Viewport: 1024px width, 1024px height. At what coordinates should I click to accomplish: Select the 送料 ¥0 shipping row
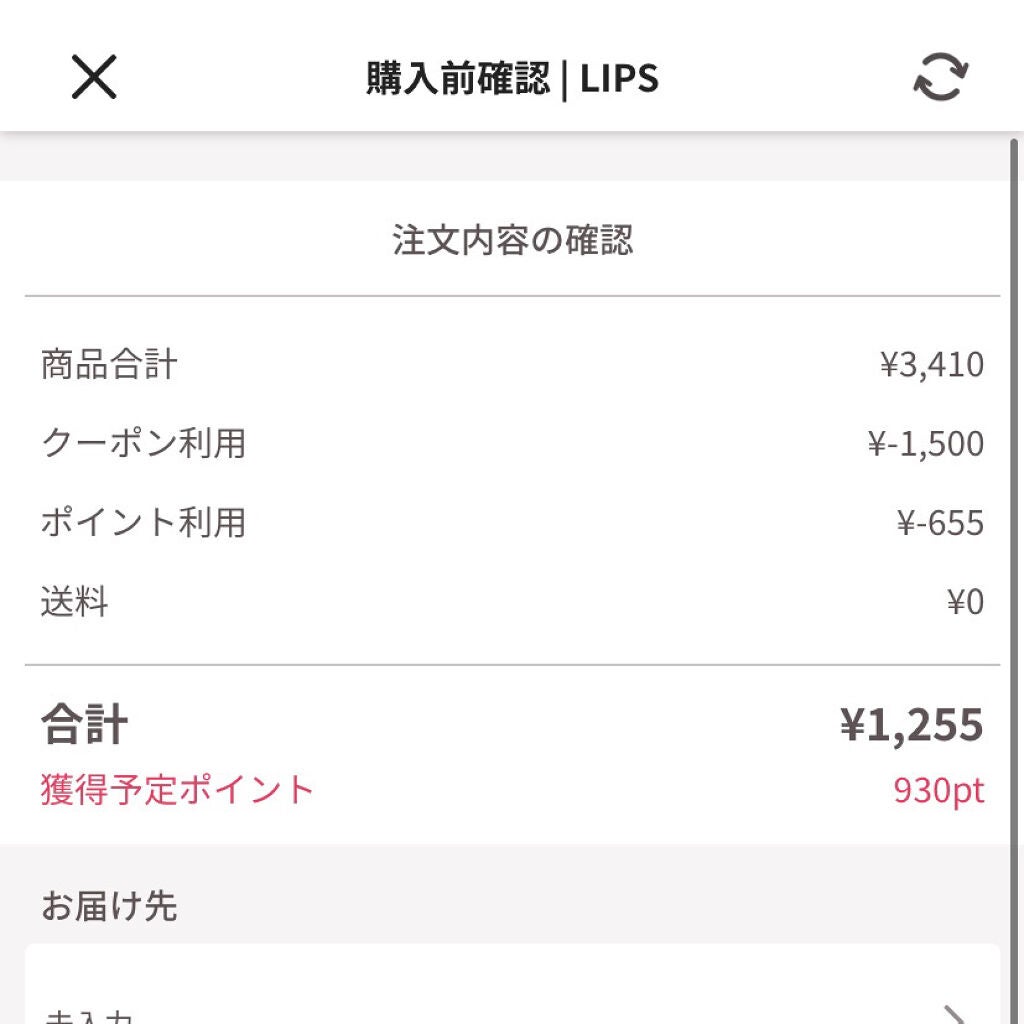click(x=512, y=601)
